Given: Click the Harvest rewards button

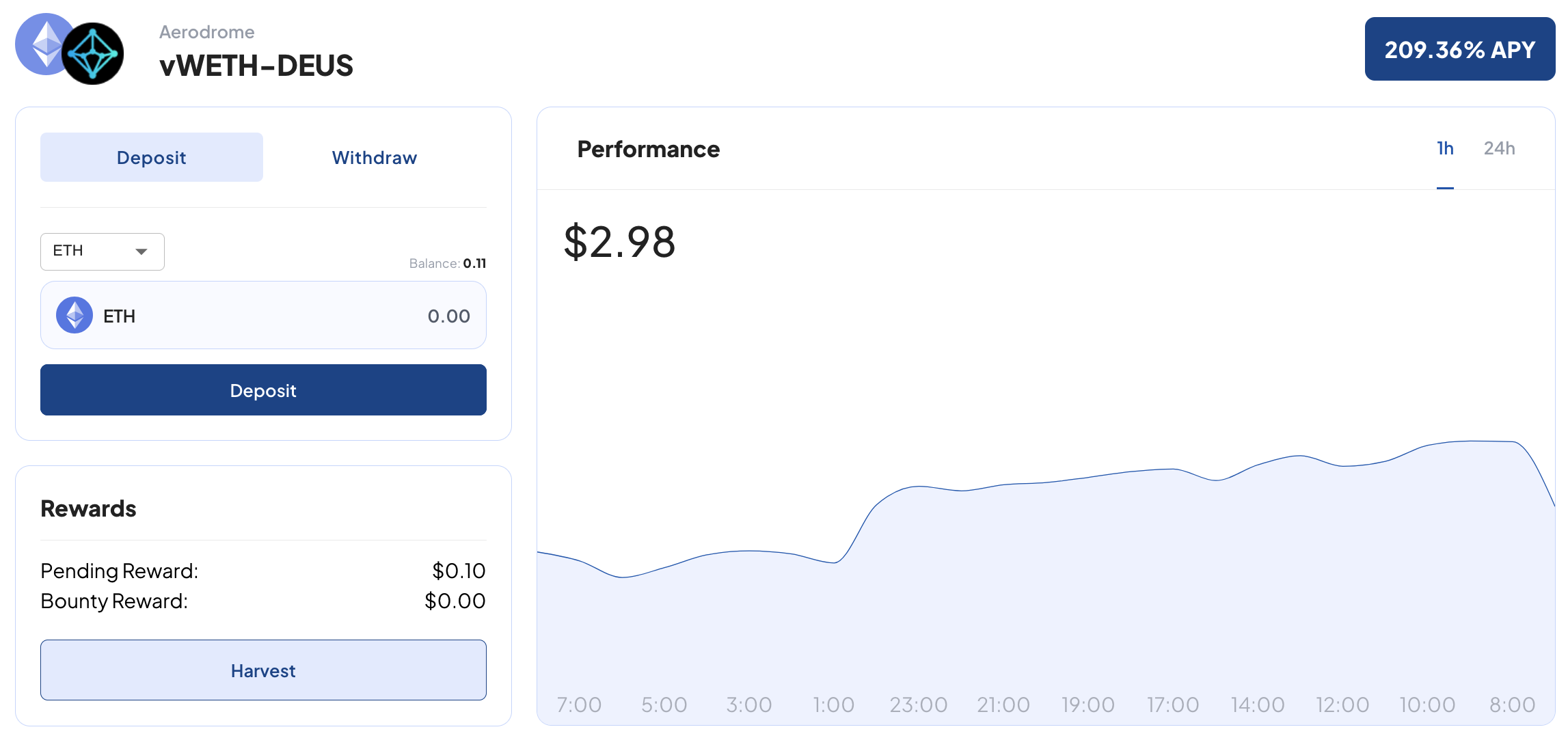Looking at the screenshot, I should point(263,670).
